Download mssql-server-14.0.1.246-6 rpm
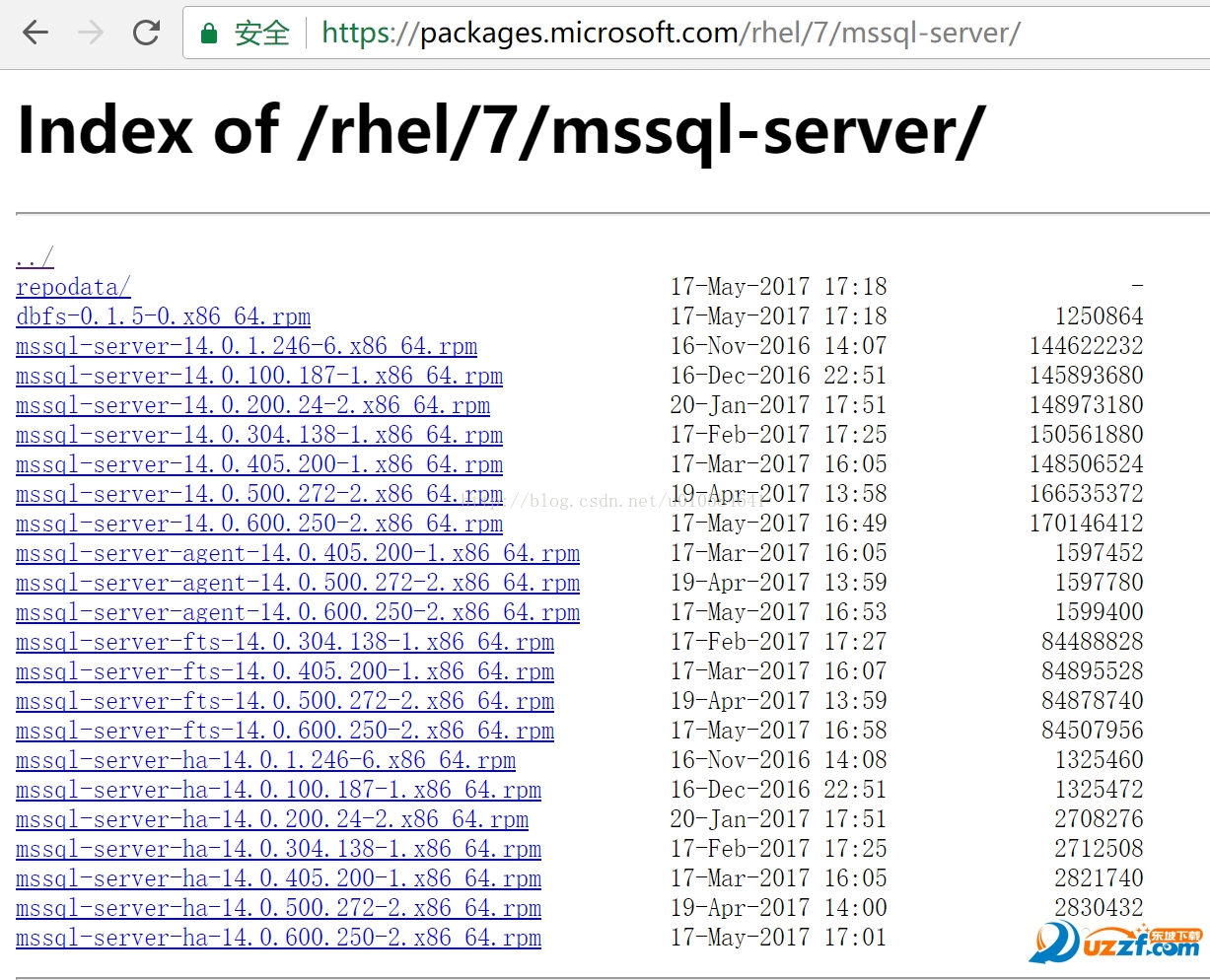 247,346
